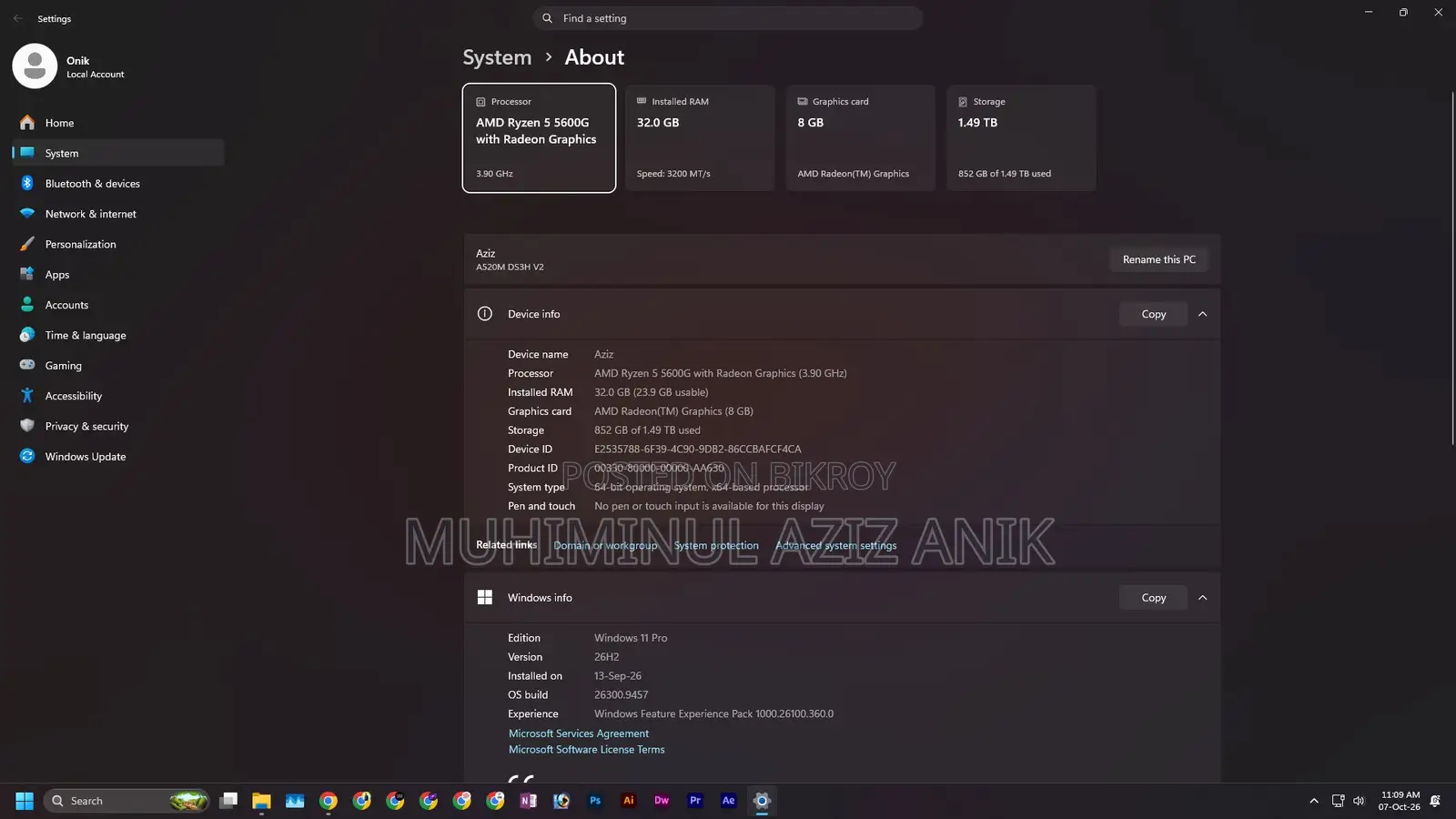This screenshot has height=819, width=1456.
Task: Launch Illustrator from the taskbar
Action: pos(629,801)
